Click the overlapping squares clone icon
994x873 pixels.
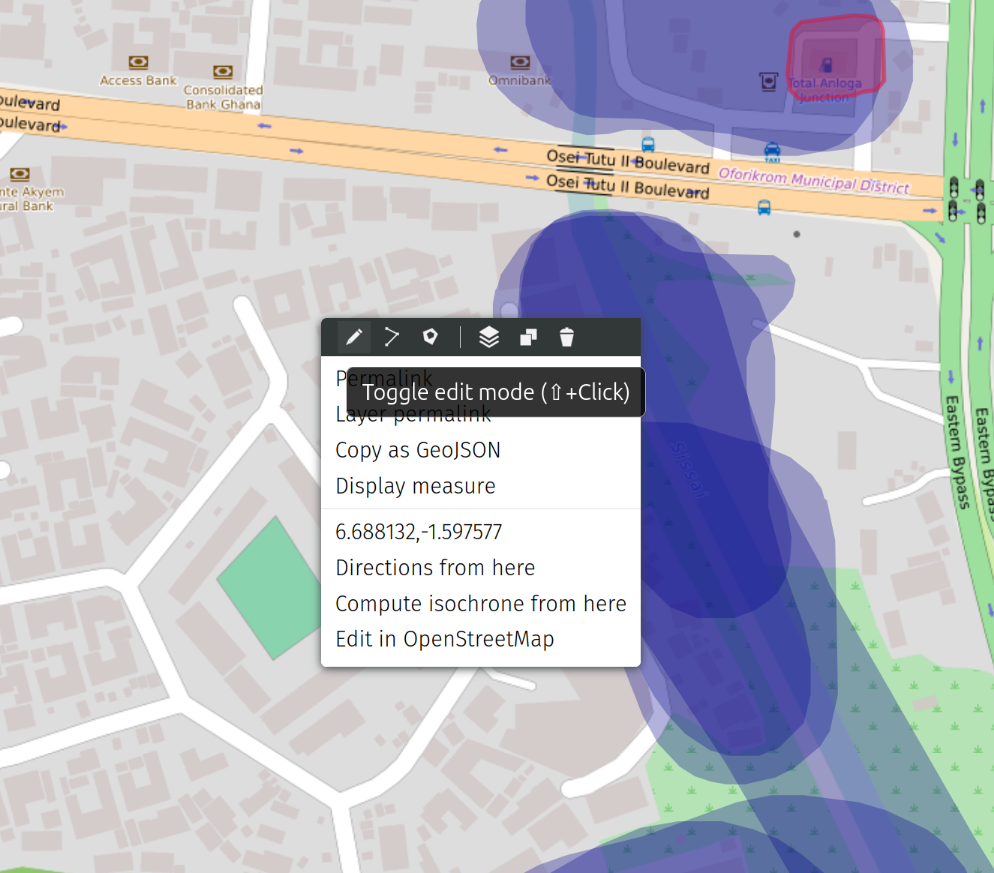pos(528,337)
